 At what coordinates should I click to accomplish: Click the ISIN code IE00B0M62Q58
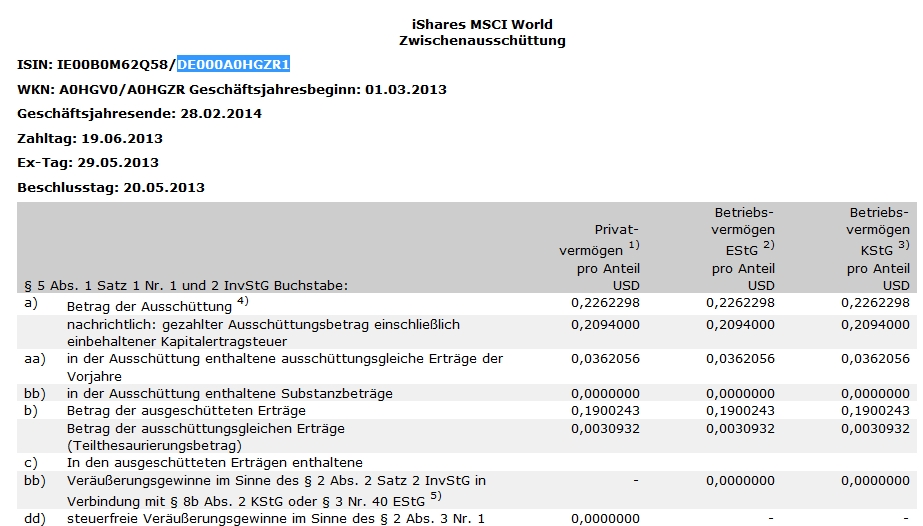coord(112,65)
